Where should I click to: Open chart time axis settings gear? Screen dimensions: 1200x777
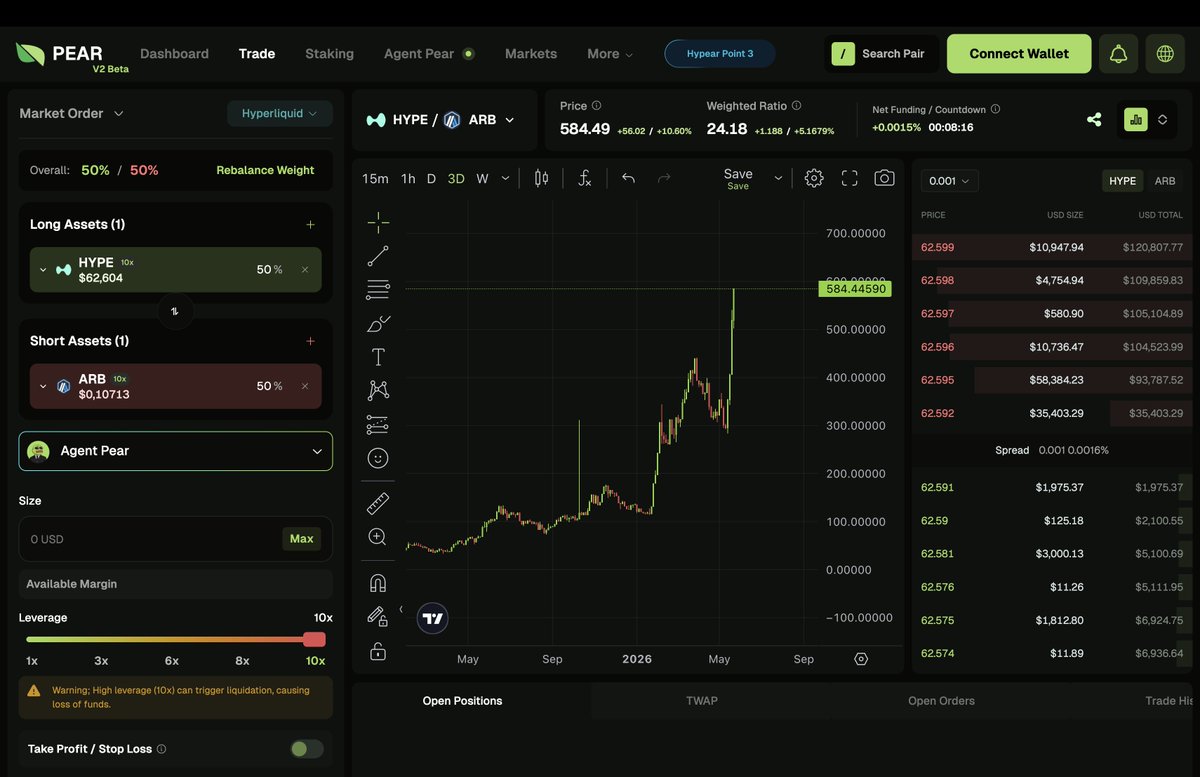tap(861, 659)
